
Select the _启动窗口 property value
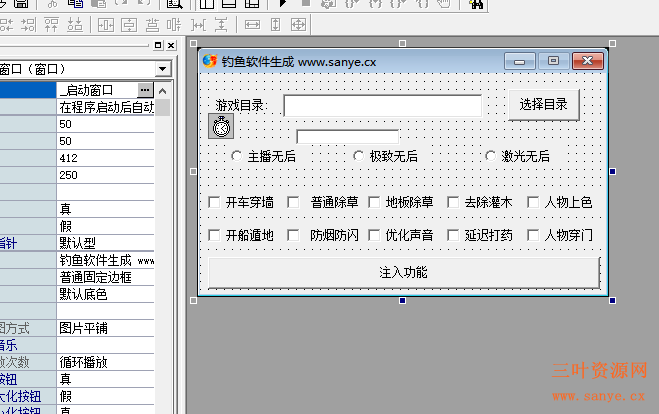(x=97, y=90)
